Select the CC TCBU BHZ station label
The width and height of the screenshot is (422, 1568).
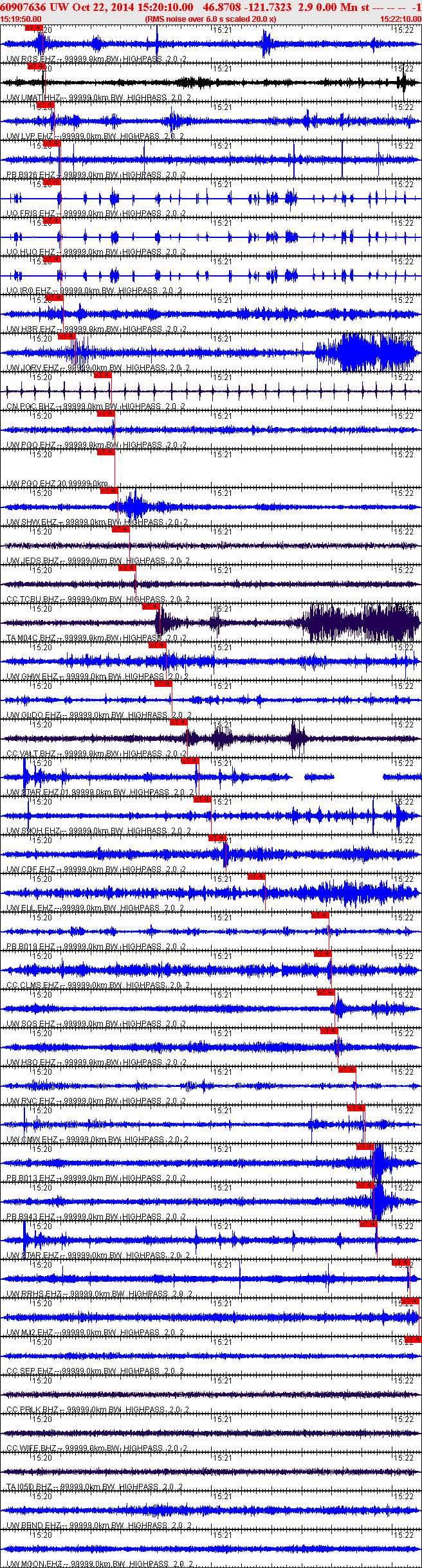coord(32,599)
